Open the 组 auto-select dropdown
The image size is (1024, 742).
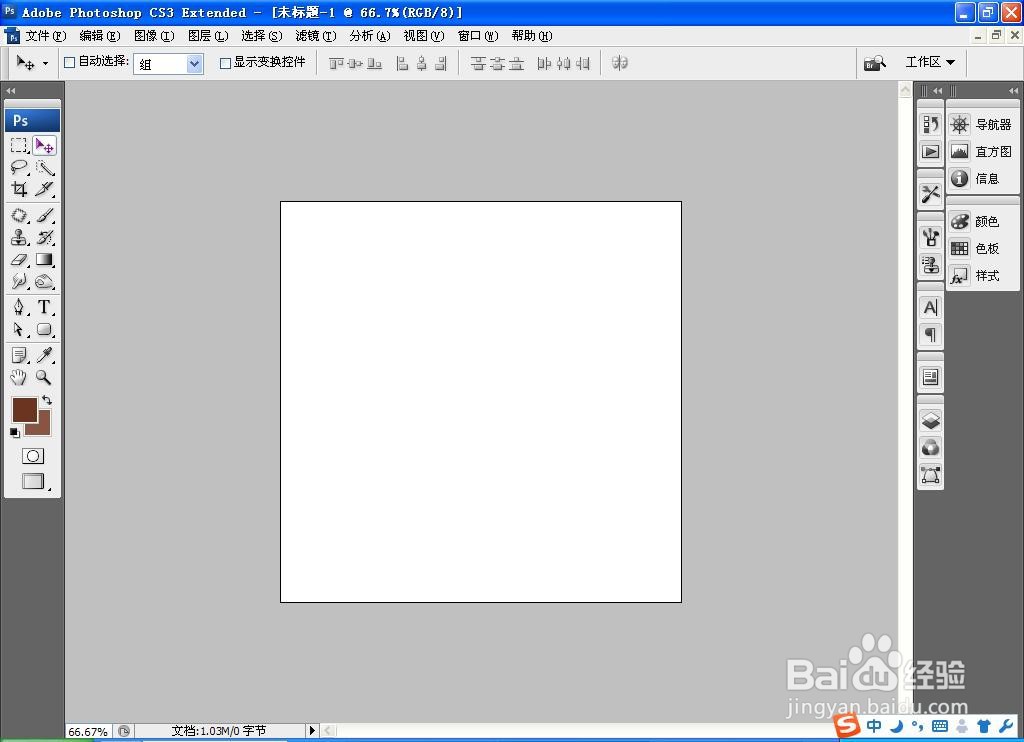click(168, 63)
